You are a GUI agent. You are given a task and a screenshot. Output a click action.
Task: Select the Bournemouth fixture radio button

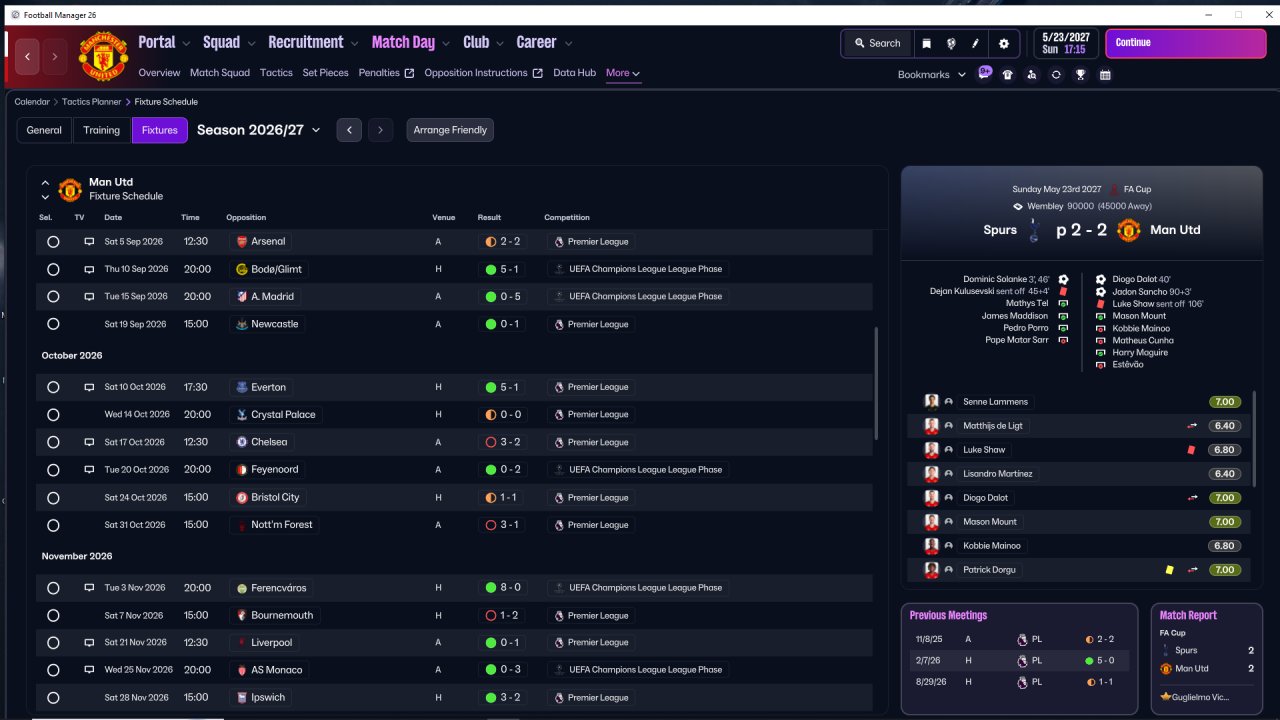53,616
